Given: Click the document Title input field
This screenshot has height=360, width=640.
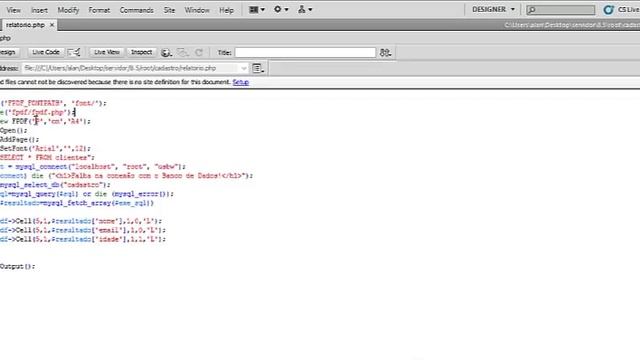Looking at the screenshot, I should (x=305, y=52).
